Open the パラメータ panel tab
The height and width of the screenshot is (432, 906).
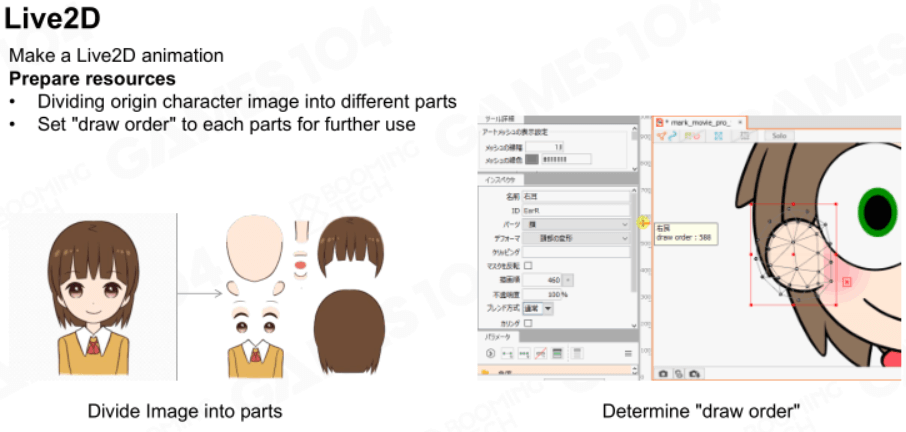click(497, 337)
